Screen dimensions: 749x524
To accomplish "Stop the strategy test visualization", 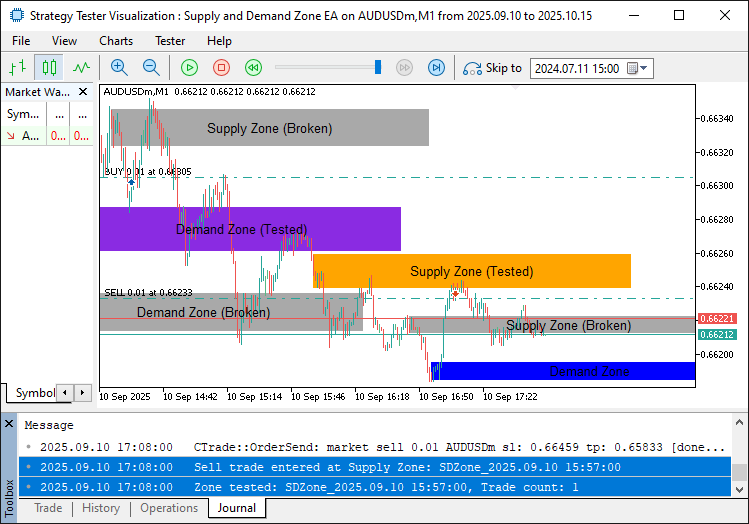I will [221, 68].
